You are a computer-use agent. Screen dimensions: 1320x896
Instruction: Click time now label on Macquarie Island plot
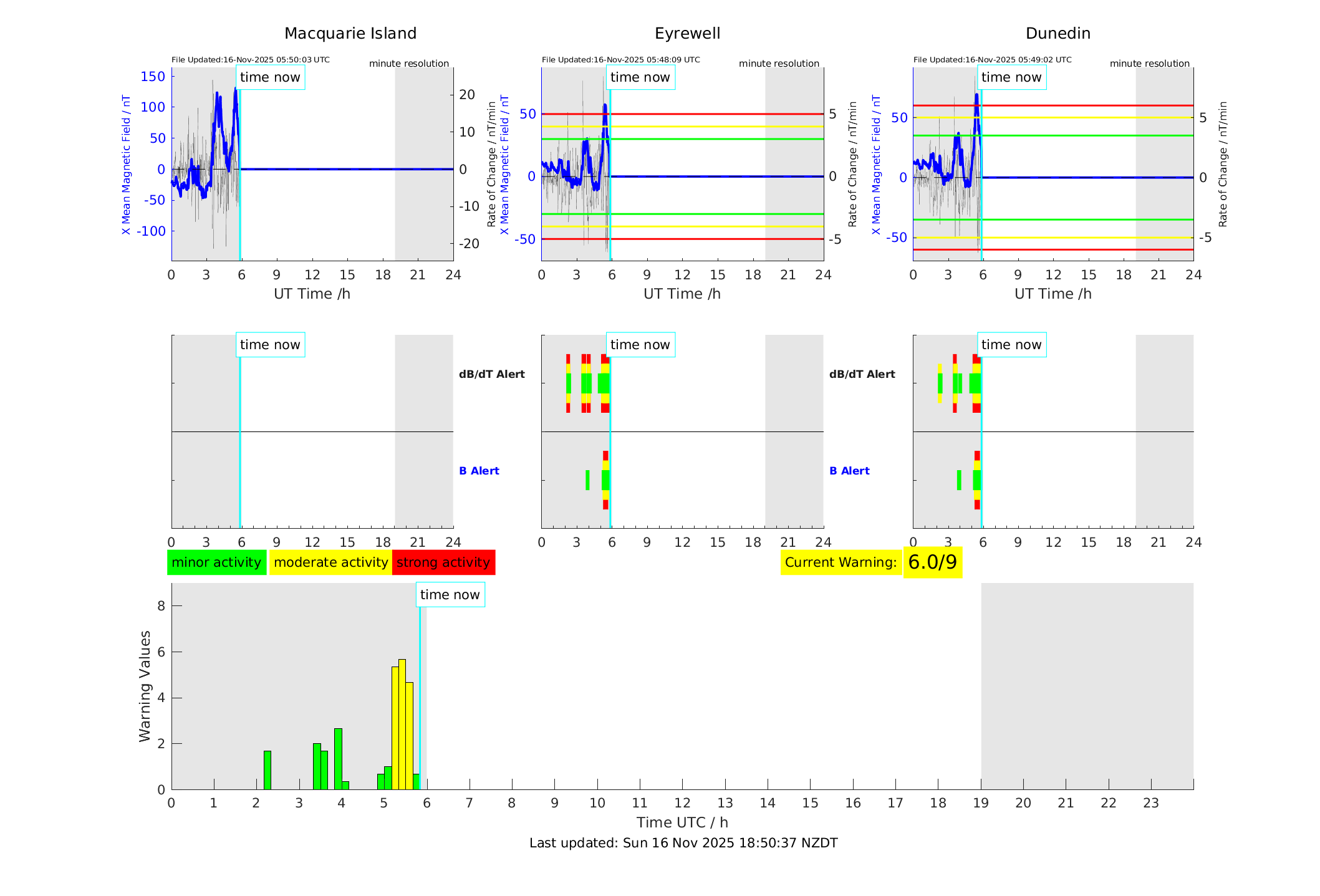point(270,77)
